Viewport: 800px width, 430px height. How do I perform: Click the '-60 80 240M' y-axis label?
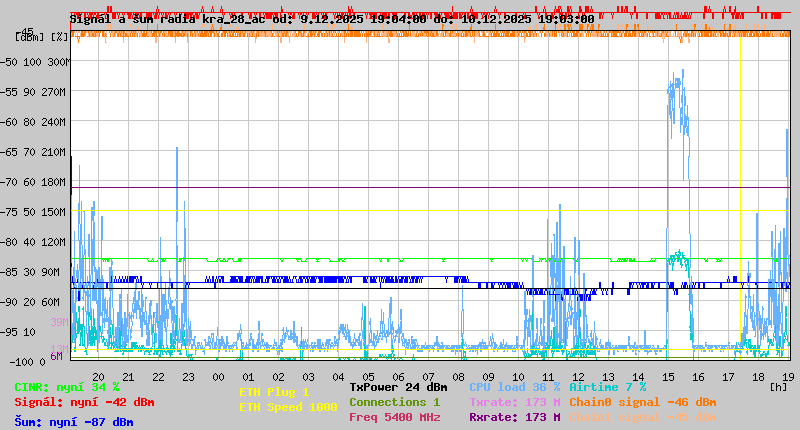[x=33, y=122]
